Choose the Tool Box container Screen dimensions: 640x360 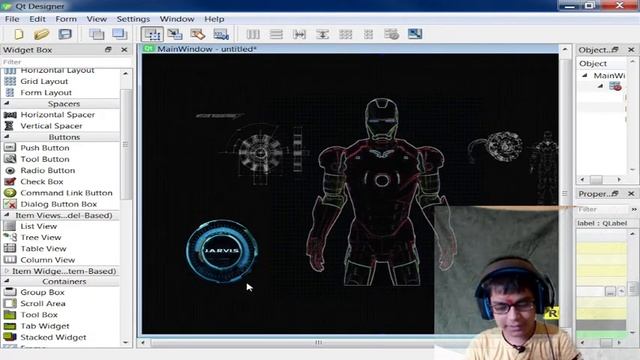(39, 315)
